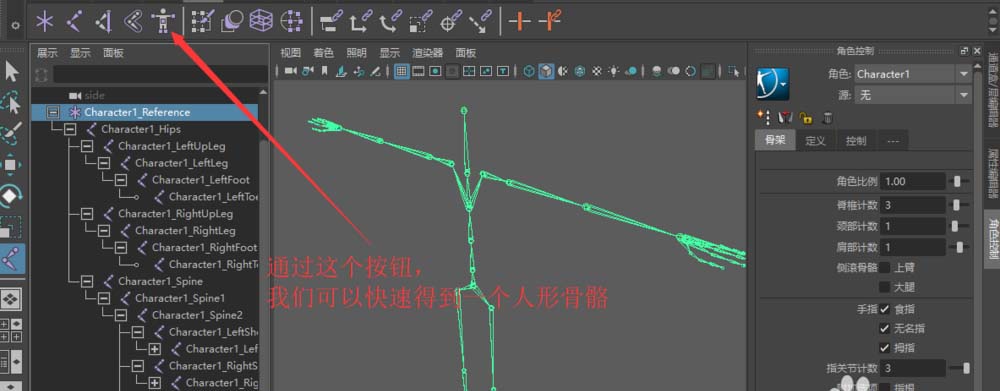The height and width of the screenshot is (391, 1000).
Task: Uncheck the 食指 finger checkbox
Action: click(x=885, y=309)
